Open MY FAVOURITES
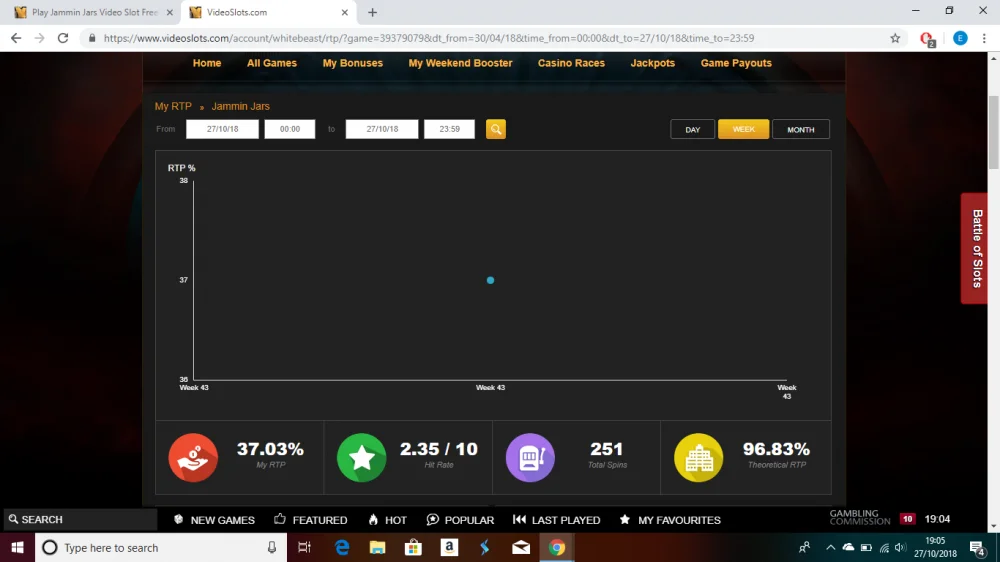1000x562 pixels. pyautogui.click(x=670, y=520)
